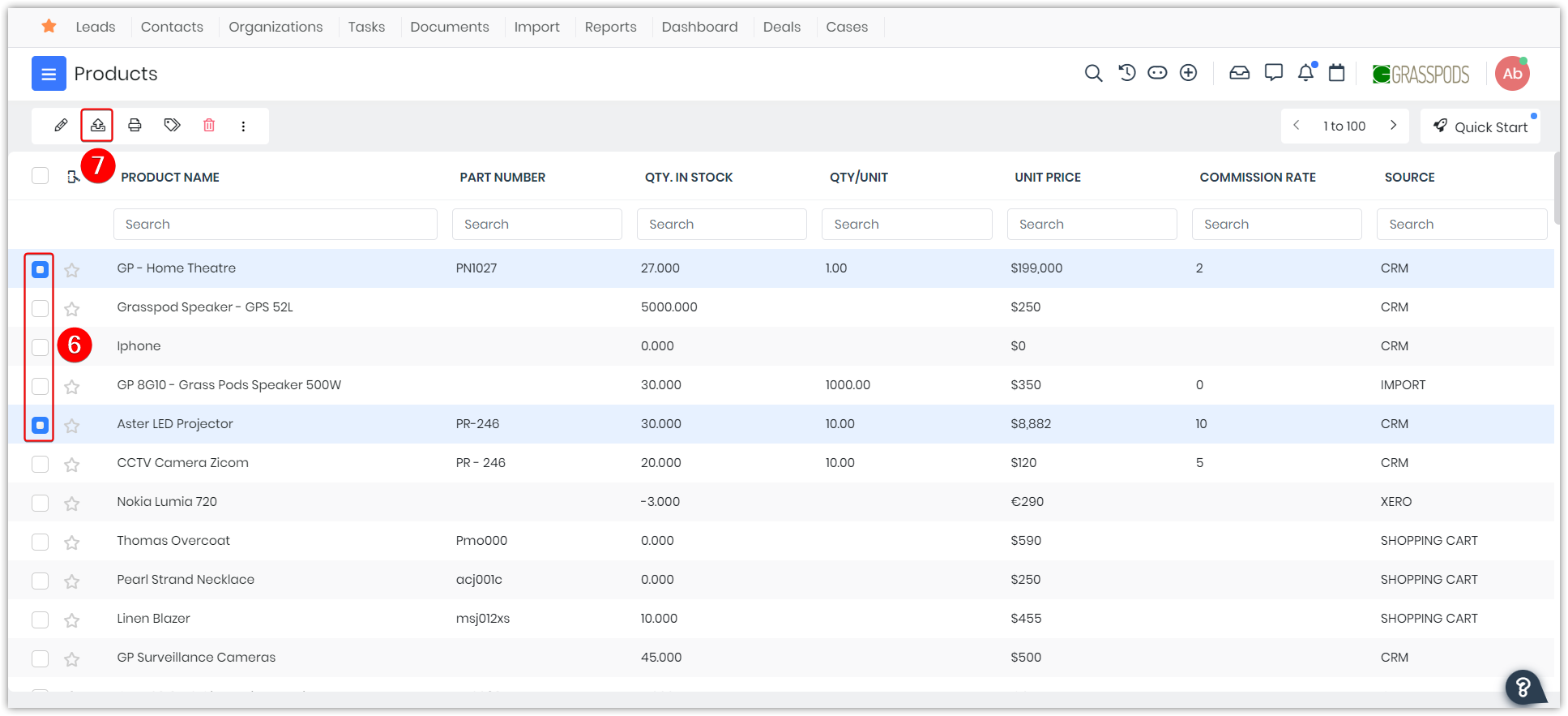Star the Aster LED Projector row

pyautogui.click(x=72, y=426)
